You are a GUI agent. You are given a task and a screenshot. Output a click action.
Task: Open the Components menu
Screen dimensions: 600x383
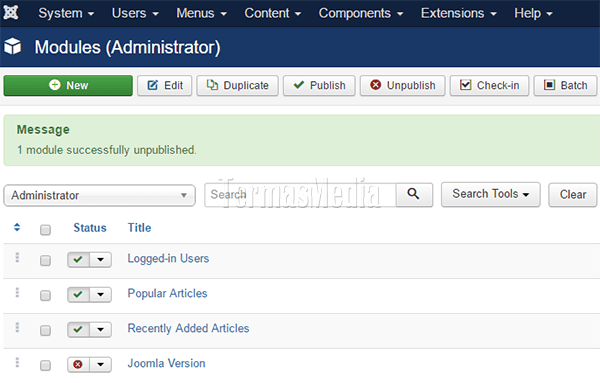pyautogui.click(x=361, y=13)
